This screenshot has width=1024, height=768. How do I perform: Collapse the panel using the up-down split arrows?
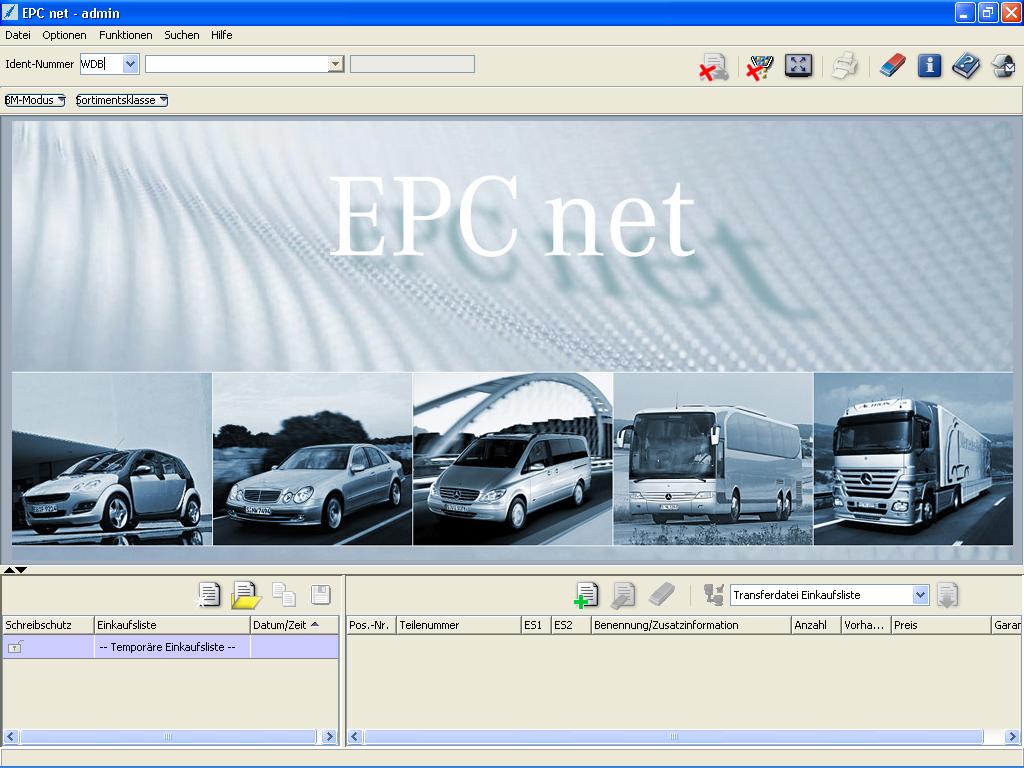click(x=15, y=570)
